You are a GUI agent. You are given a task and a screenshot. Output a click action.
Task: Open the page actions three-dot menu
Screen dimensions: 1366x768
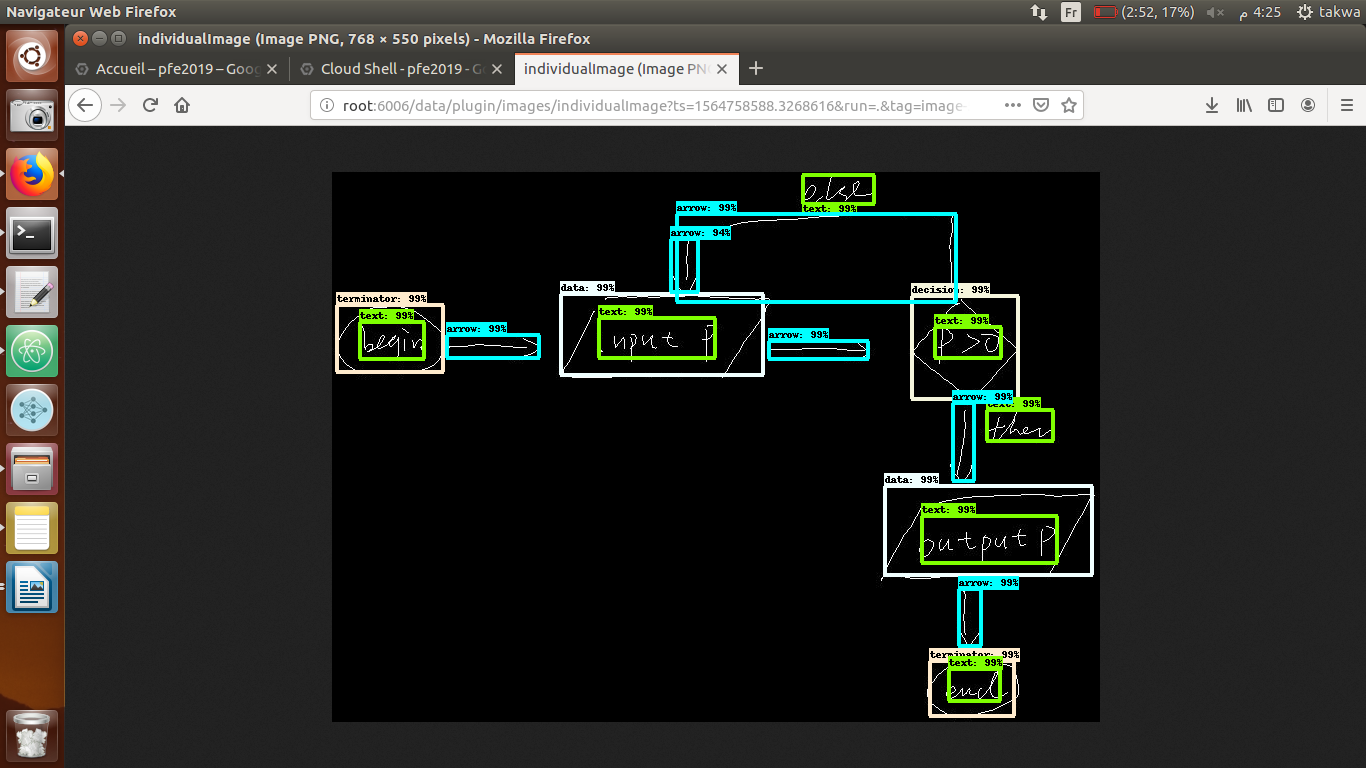(1012, 105)
